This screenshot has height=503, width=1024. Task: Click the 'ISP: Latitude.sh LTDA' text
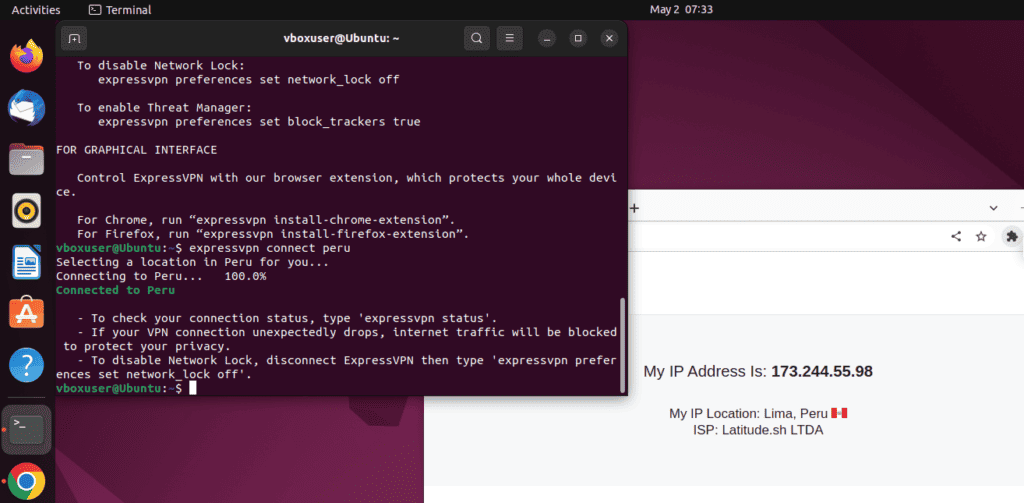click(x=758, y=430)
